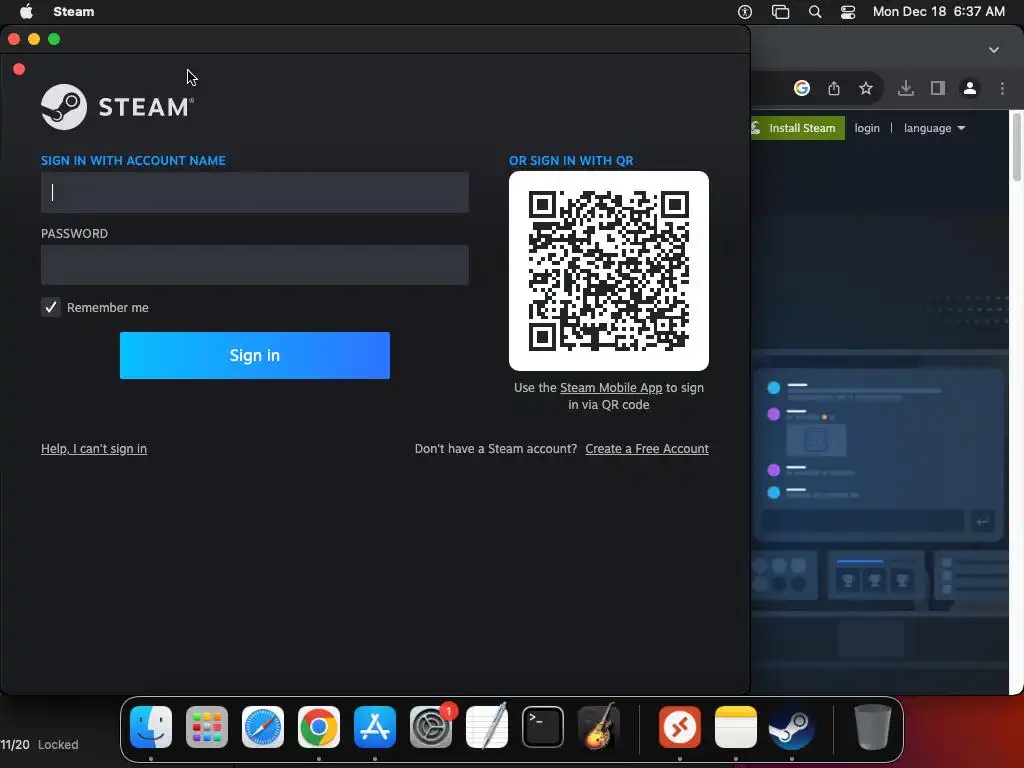1024x768 pixels.
Task: Open the Create a Free Account link
Action: click(647, 449)
